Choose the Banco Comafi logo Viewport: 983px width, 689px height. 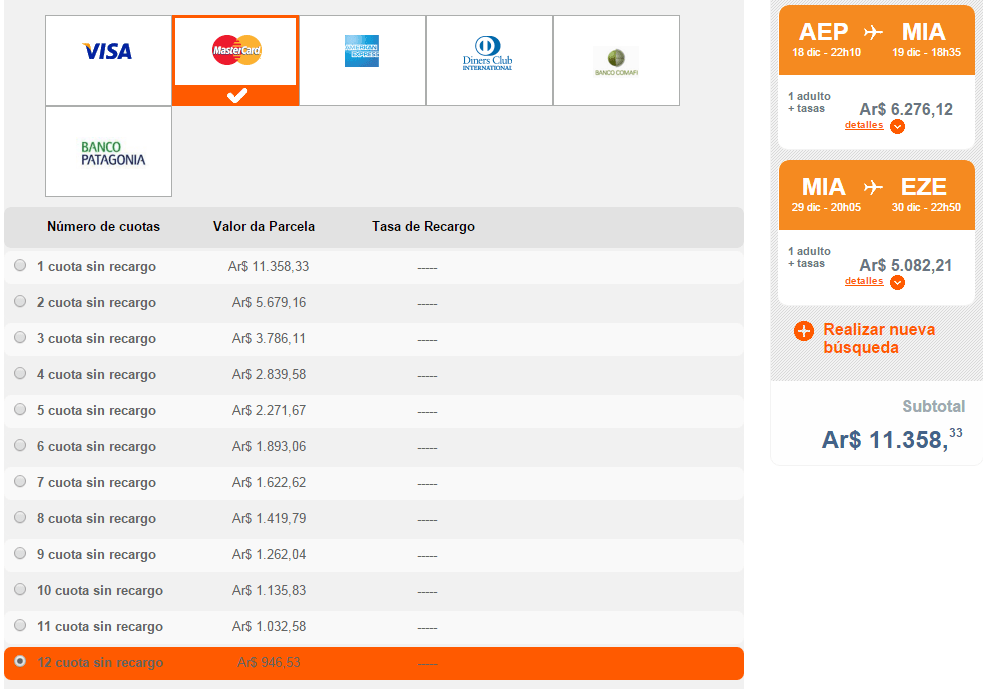click(x=616, y=61)
